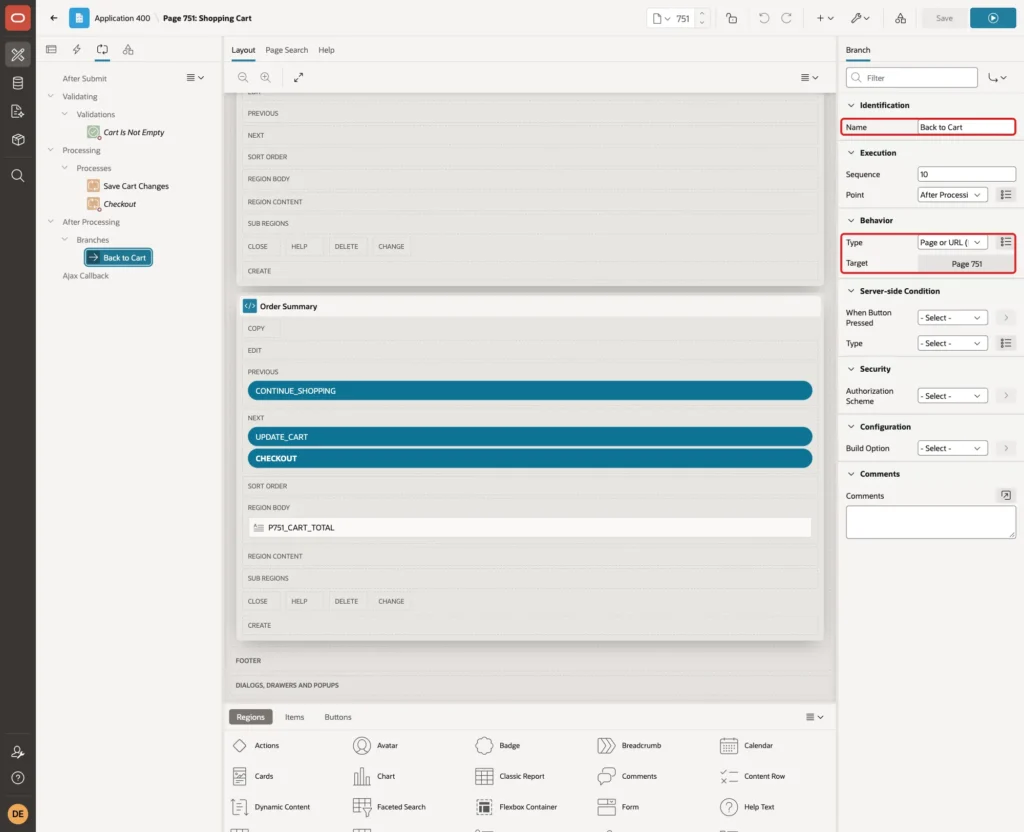Select the Processing tab icon
This screenshot has height=832, width=1024.
(102, 50)
